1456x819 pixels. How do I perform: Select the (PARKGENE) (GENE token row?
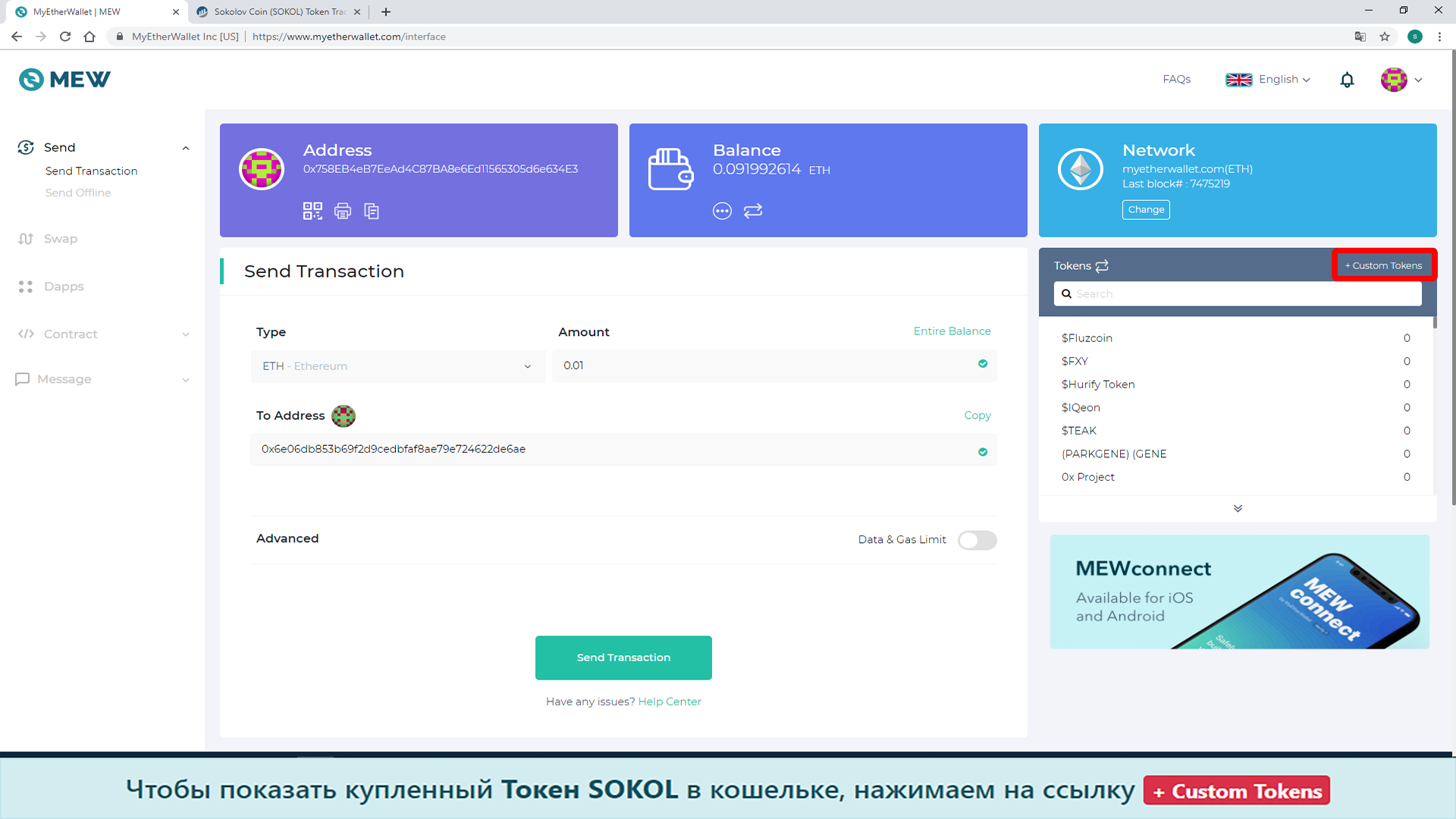(1236, 454)
